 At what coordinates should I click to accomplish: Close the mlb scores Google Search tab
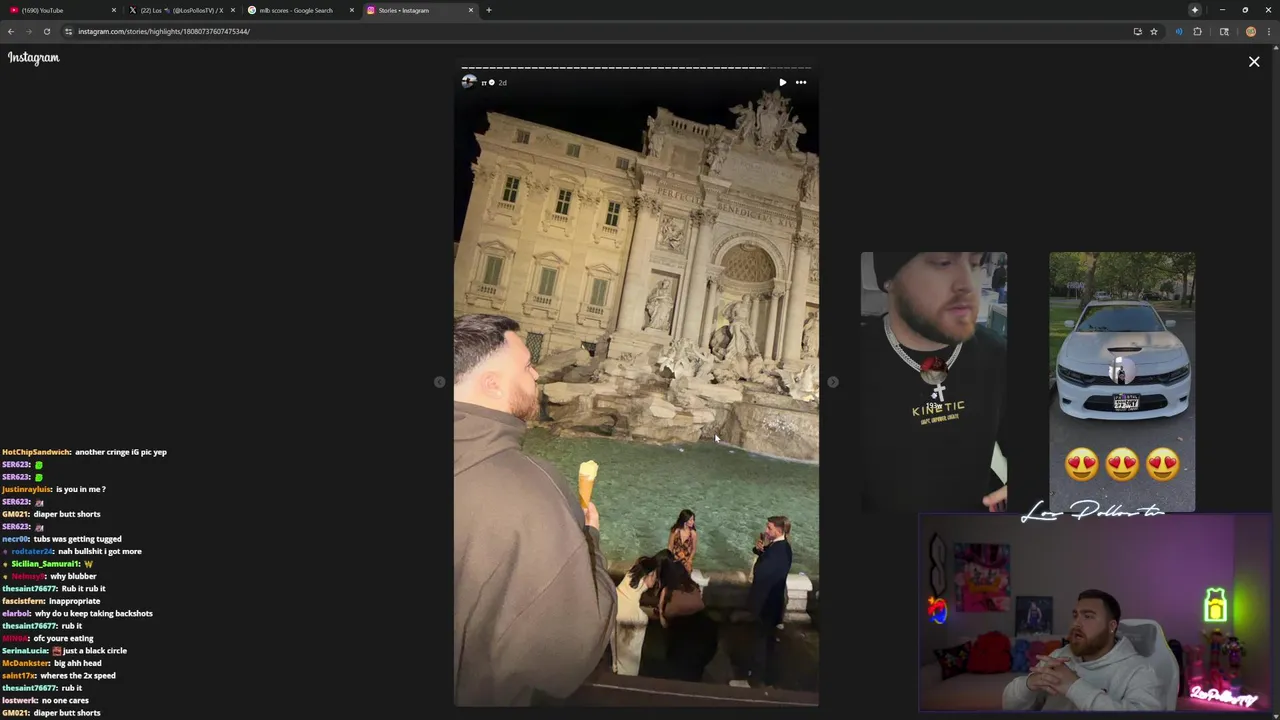click(351, 10)
